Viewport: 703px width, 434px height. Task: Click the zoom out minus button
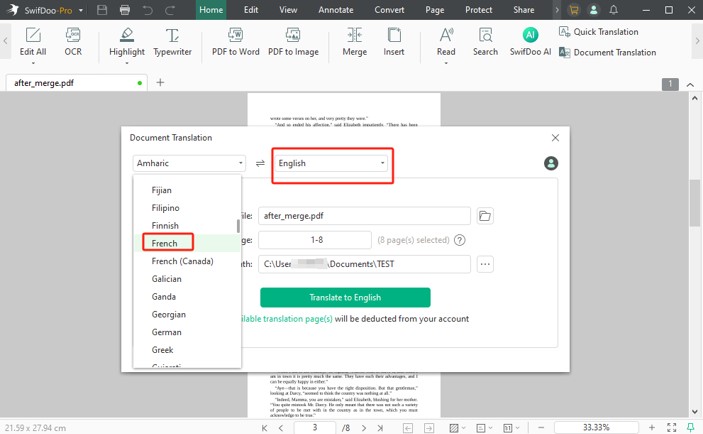(541, 428)
